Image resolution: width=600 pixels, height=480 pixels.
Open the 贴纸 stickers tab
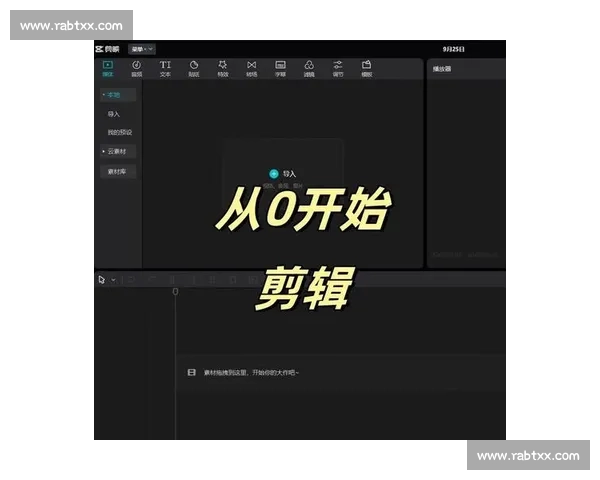[194, 69]
